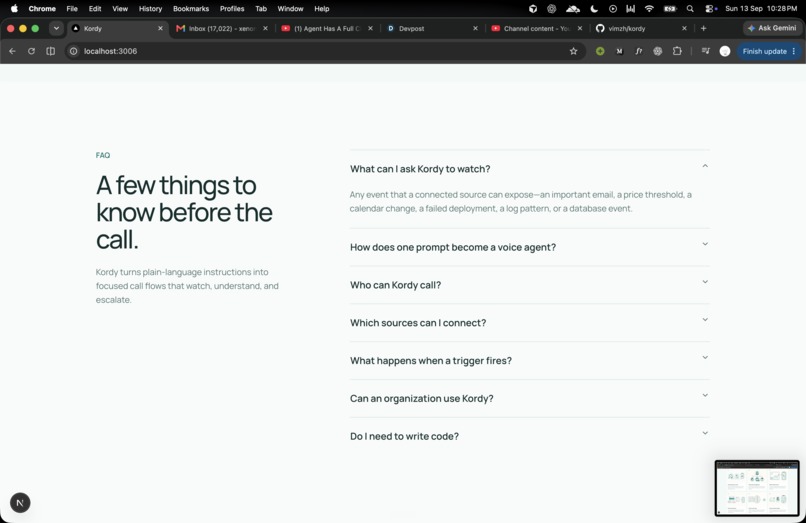
Task: Expand 'What happens when a trigger fires?'
Action: 529,360
